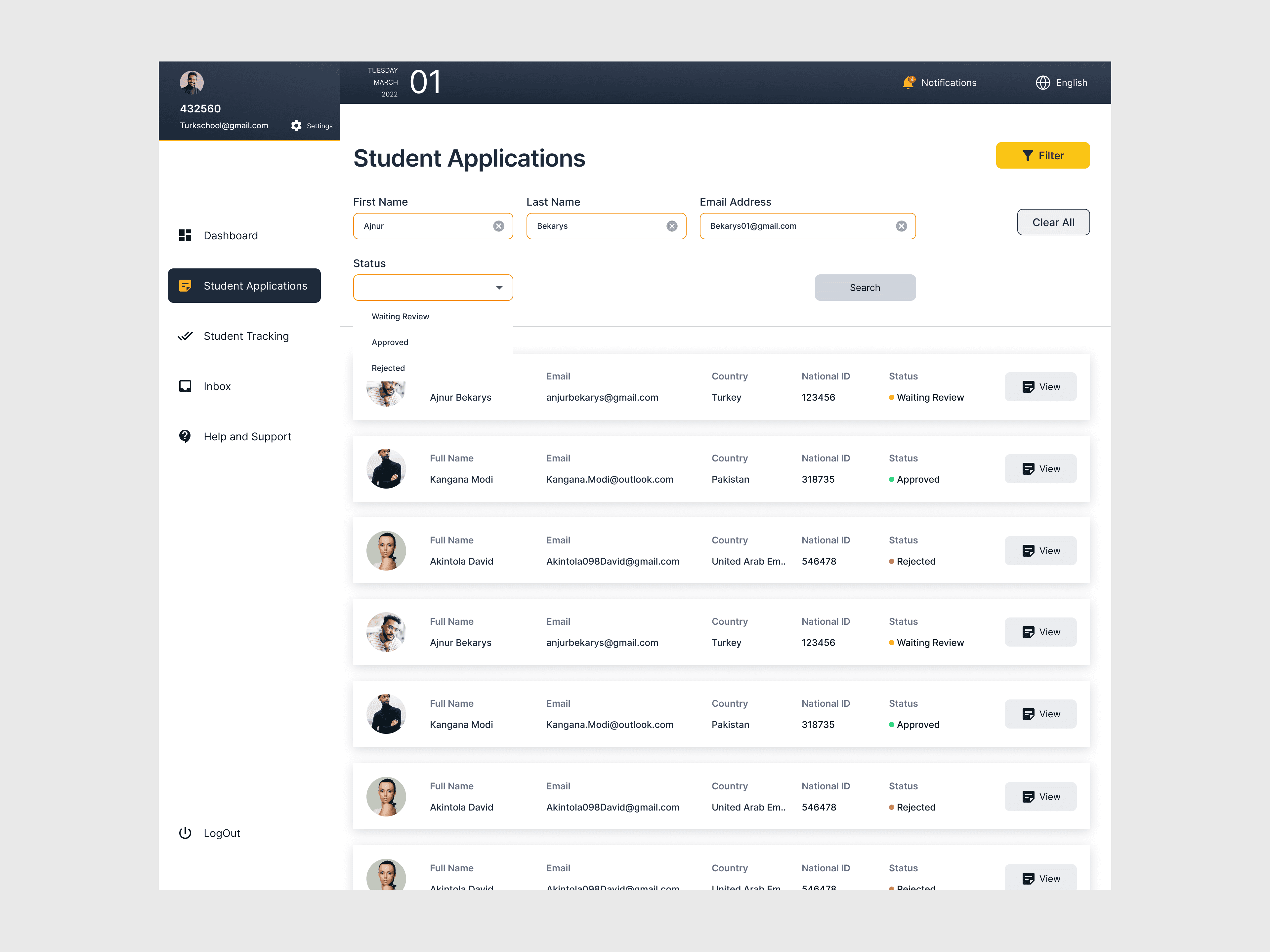Image resolution: width=1270 pixels, height=952 pixels.
Task: Click the Help and Support question icon
Action: tap(185, 436)
